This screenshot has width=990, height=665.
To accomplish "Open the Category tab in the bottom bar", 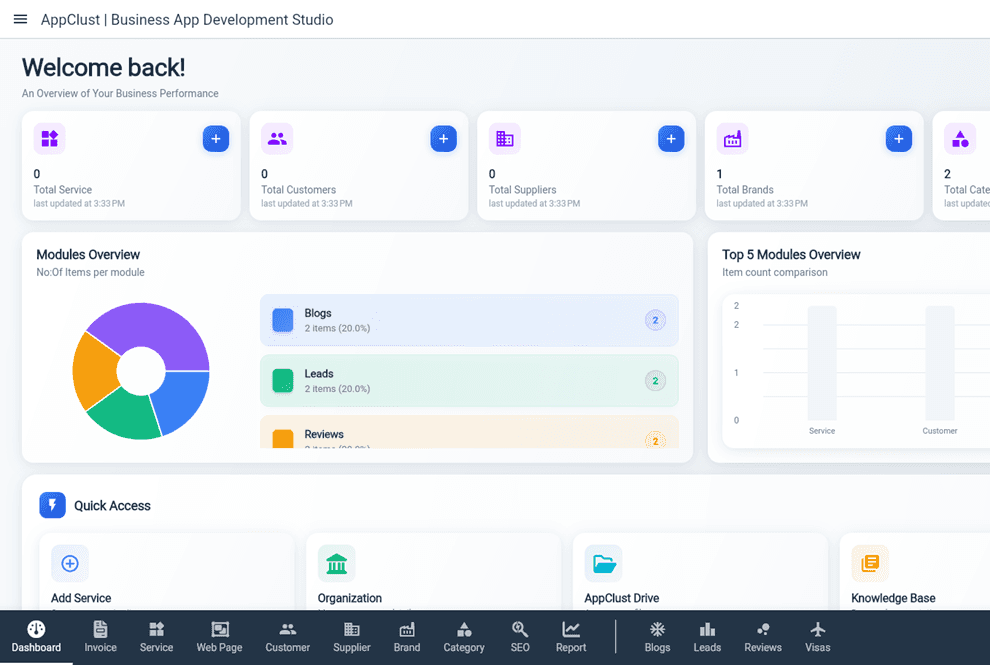I will tap(464, 637).
